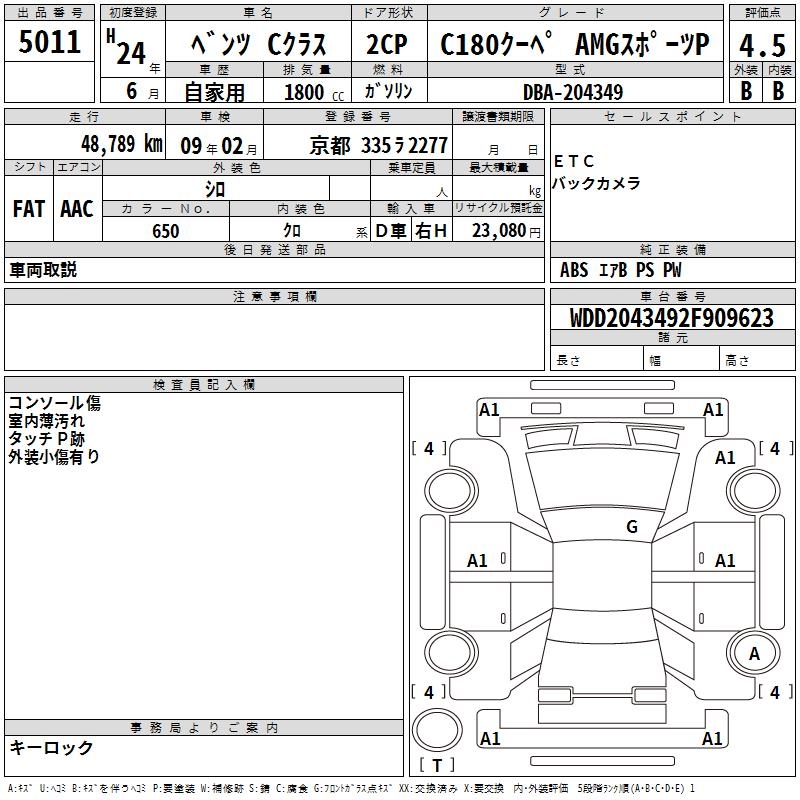The height and width of the screenshot is (800, 800).
Task: Select the registration year H24
Action: pos(132,48)
